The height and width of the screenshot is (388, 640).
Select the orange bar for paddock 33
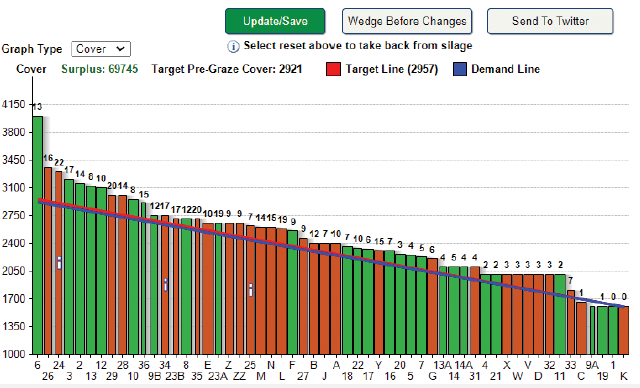click(x=571, y=322)
